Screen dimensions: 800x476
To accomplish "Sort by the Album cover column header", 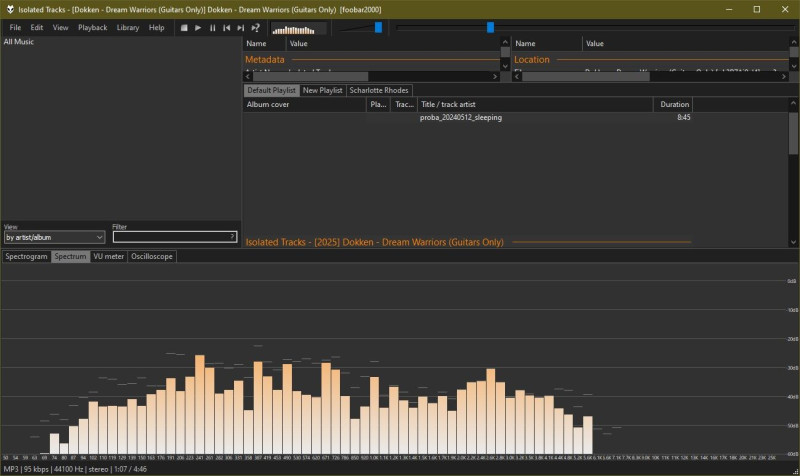I will pos(305,105).
